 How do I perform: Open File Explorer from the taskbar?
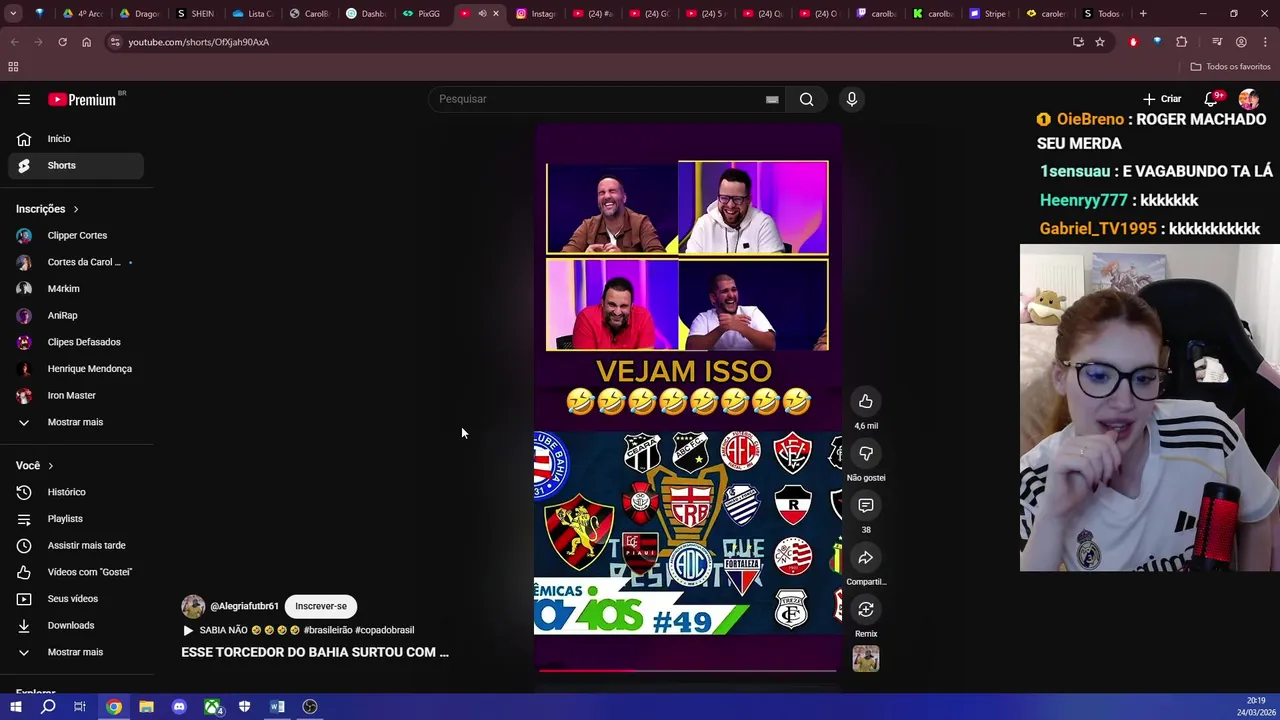click(146, 707)
